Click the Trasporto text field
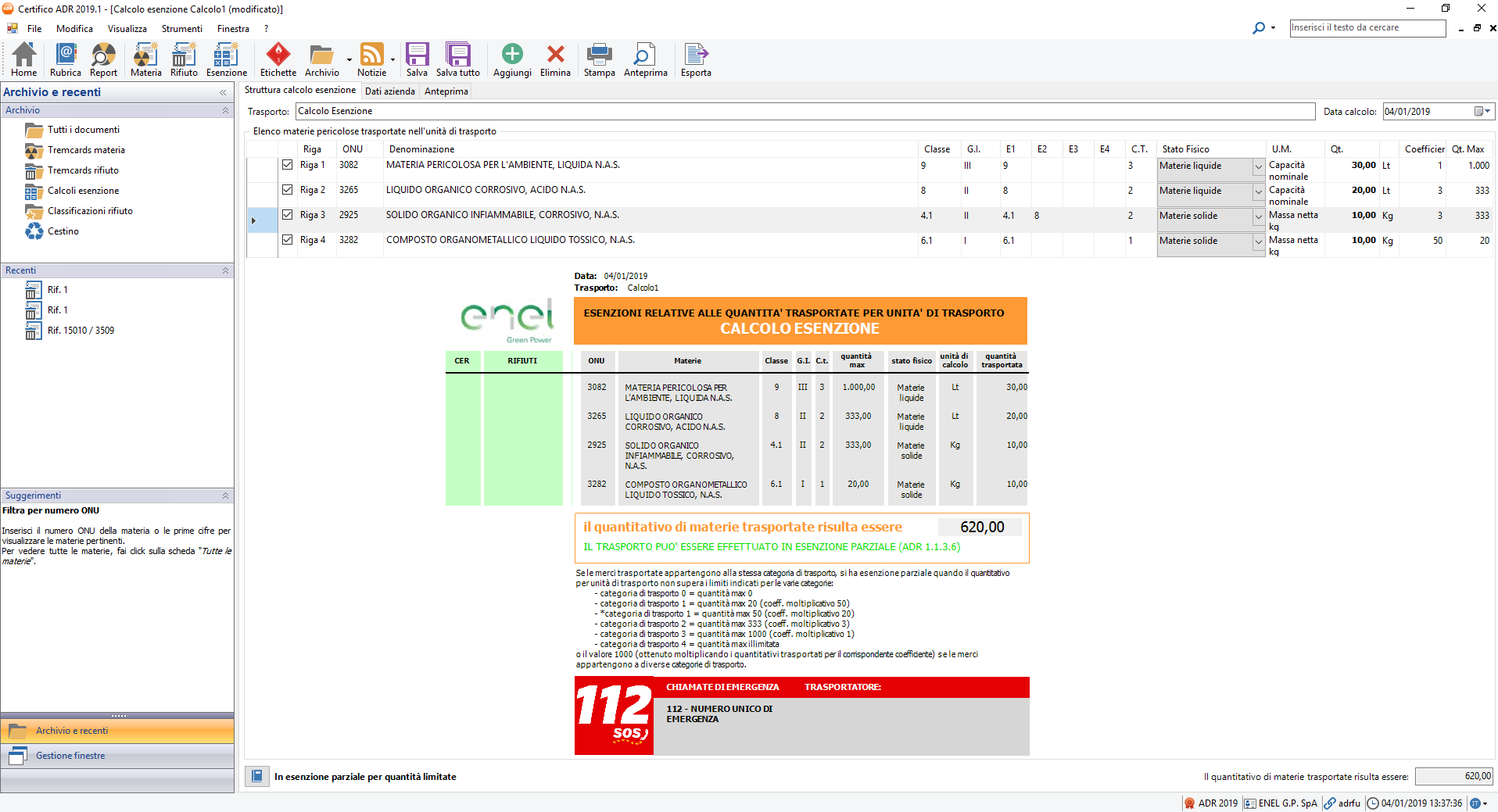The width and height of the screenshot is (1498, 812). [x=805, y=112]
